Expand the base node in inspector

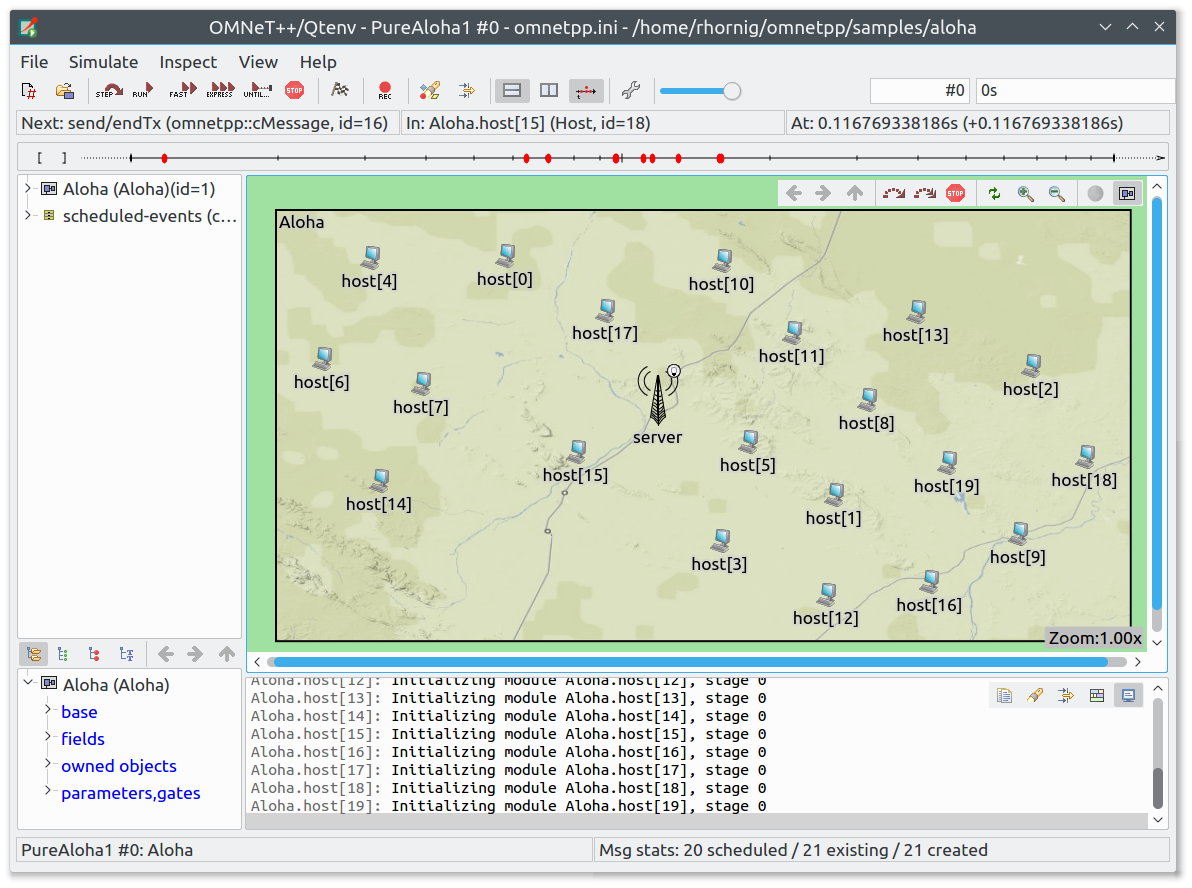point(48,709)
